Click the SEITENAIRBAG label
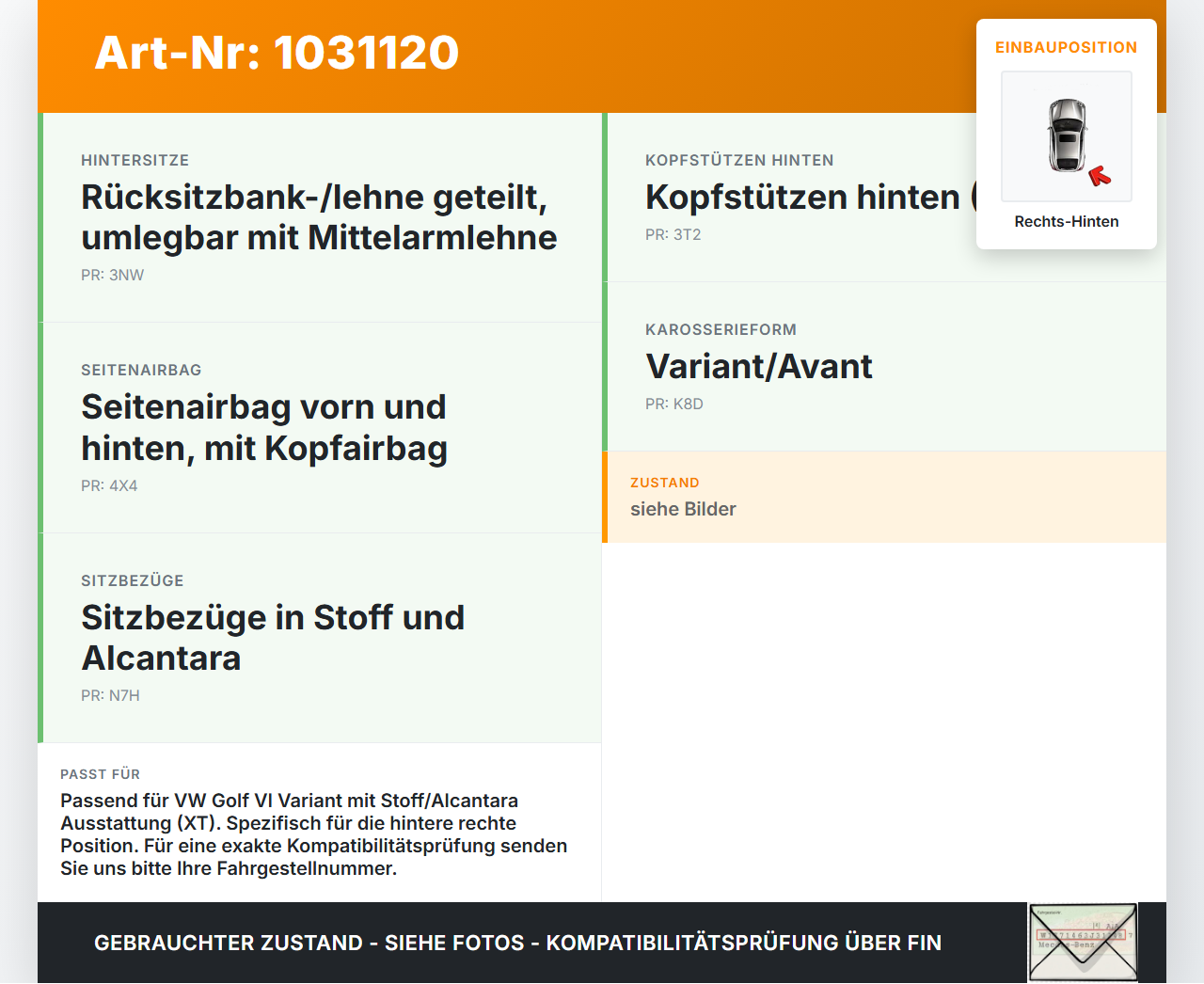The image size is (1204, 984). click(141, 370)
